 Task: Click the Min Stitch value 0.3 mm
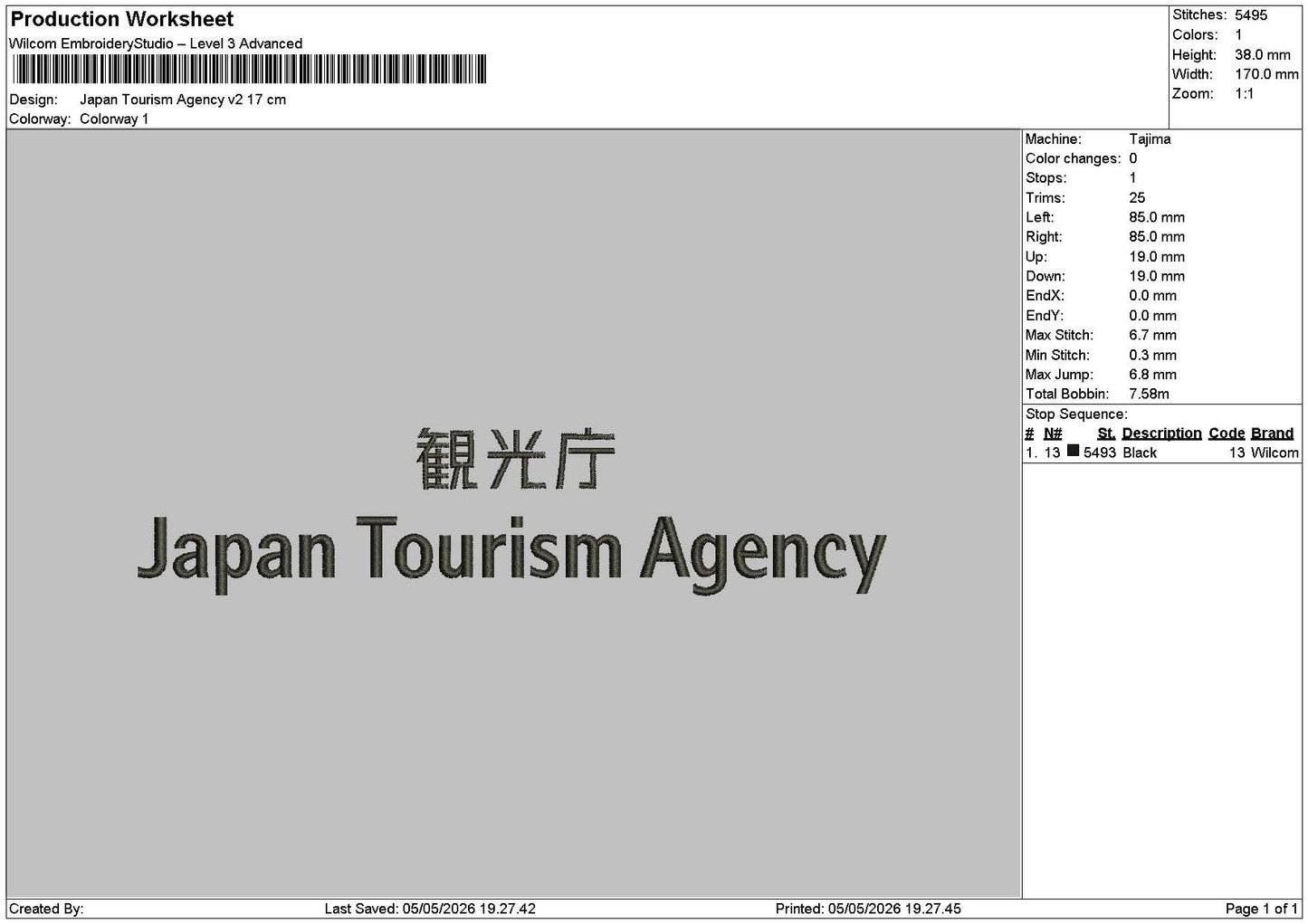pos(1153,355)
